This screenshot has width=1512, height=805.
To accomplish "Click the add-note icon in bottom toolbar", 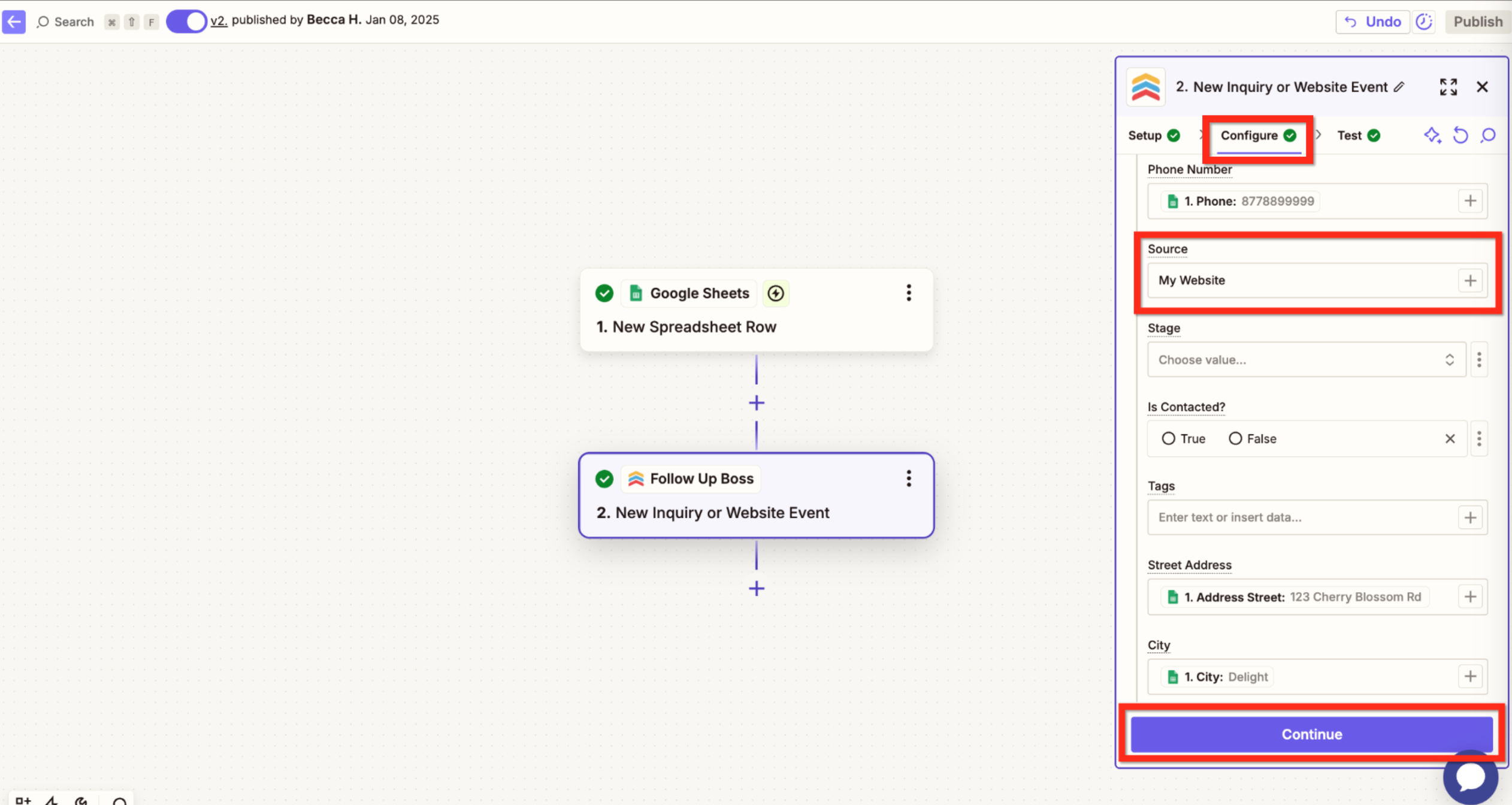I will tap(23, 800).
